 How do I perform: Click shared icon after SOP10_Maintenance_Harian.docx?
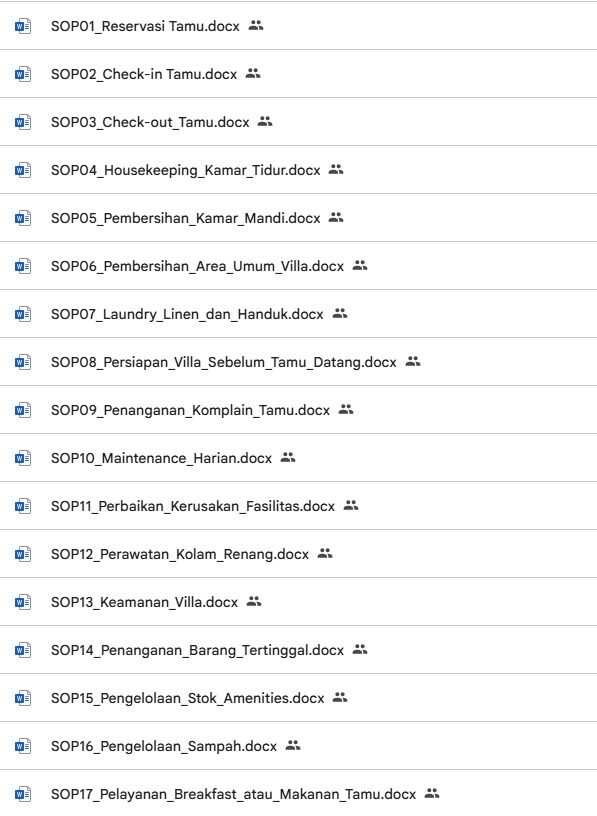tap(288, 457)
